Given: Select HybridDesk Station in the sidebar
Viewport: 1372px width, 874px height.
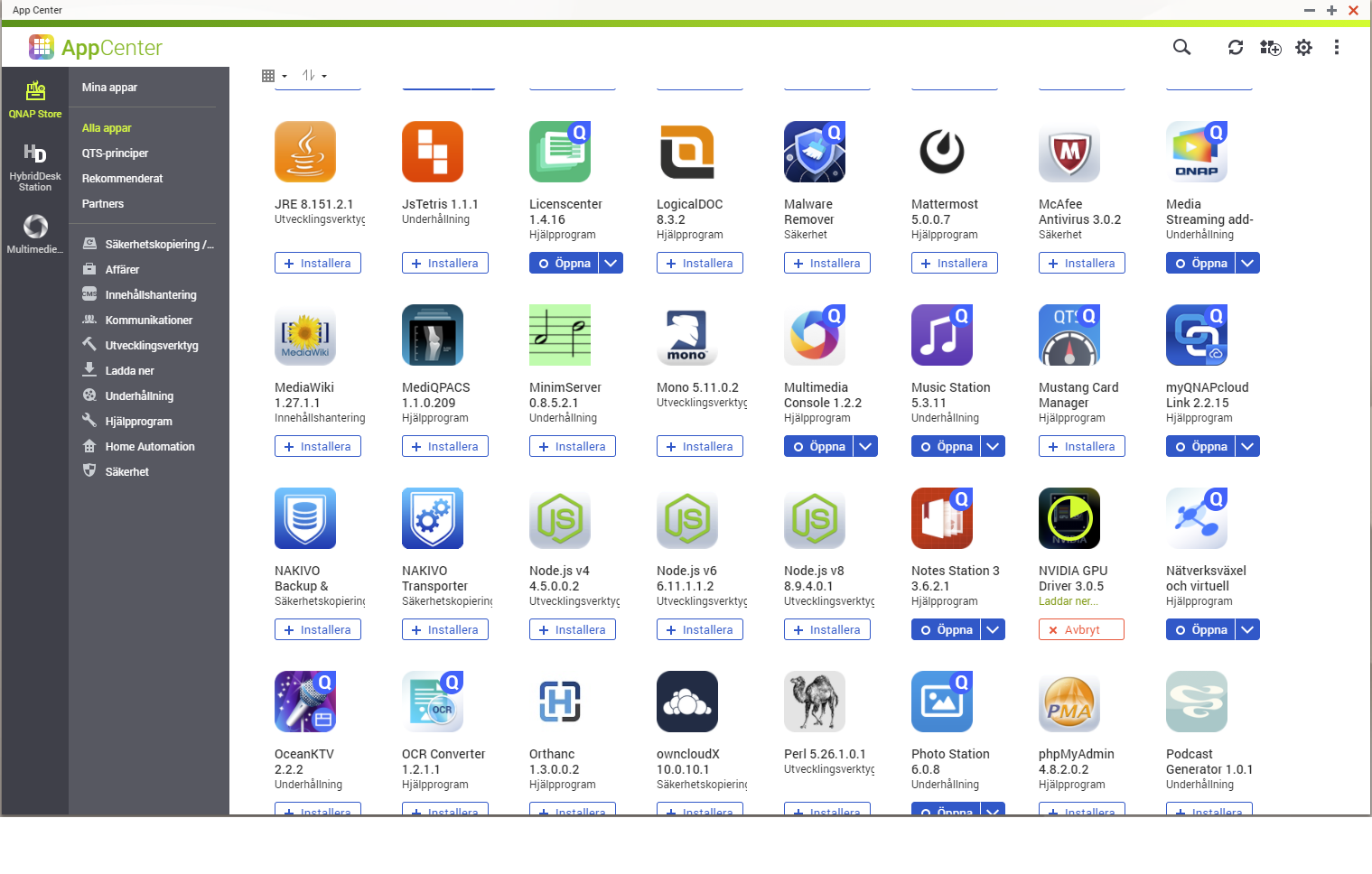Looking at the screenshot, I should (35, 167).
